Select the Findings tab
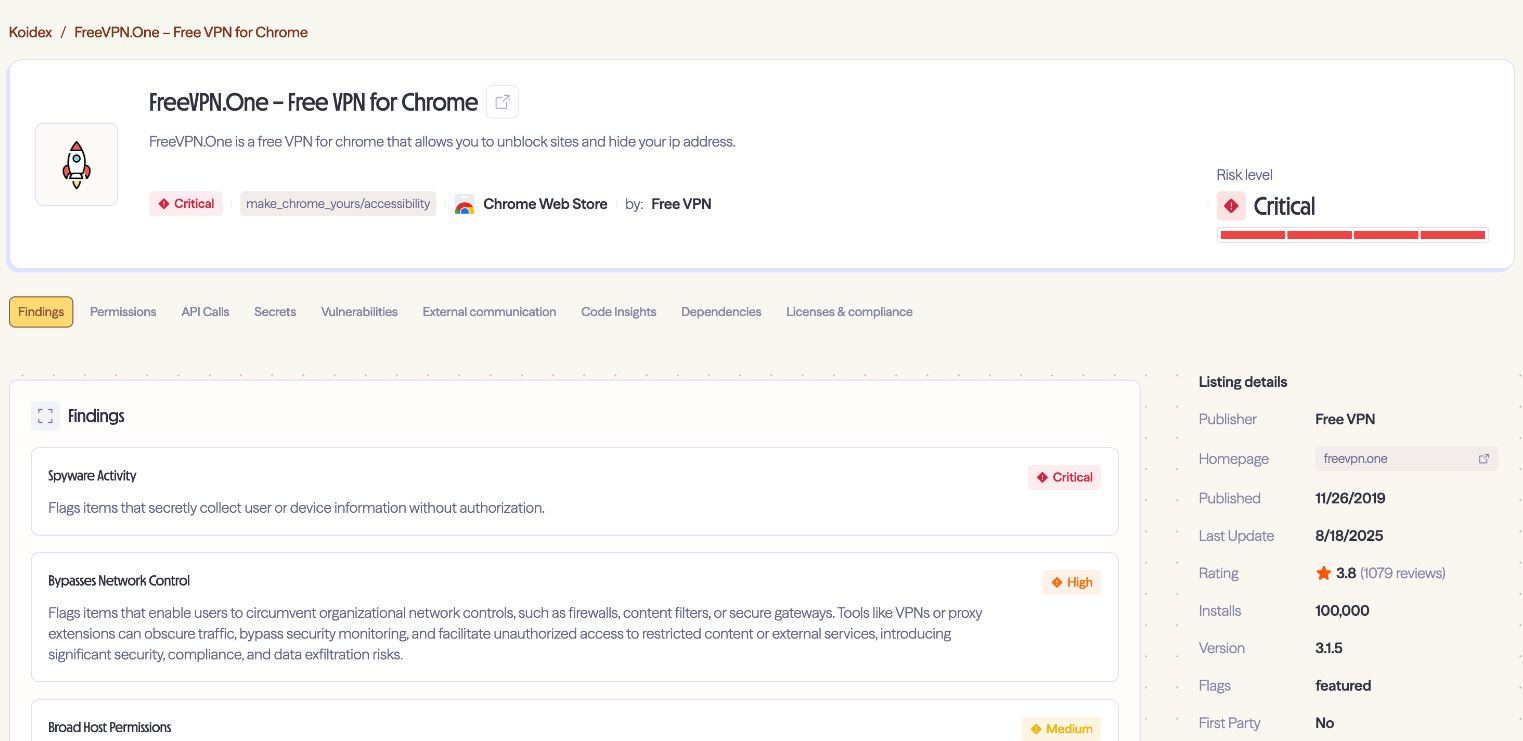 tap(41, 312)
